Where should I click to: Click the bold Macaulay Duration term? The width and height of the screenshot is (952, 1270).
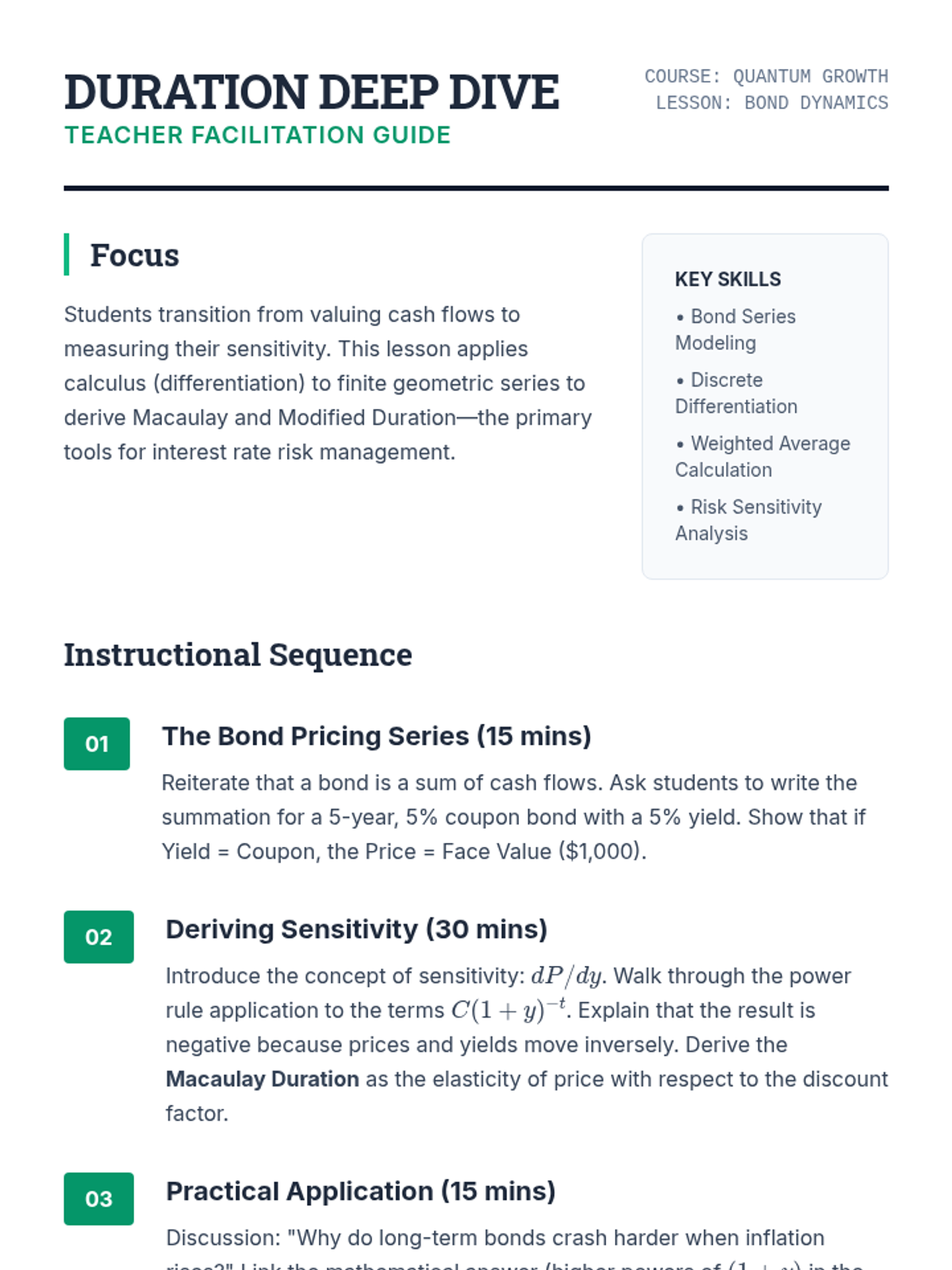[x=262, y=1079]
